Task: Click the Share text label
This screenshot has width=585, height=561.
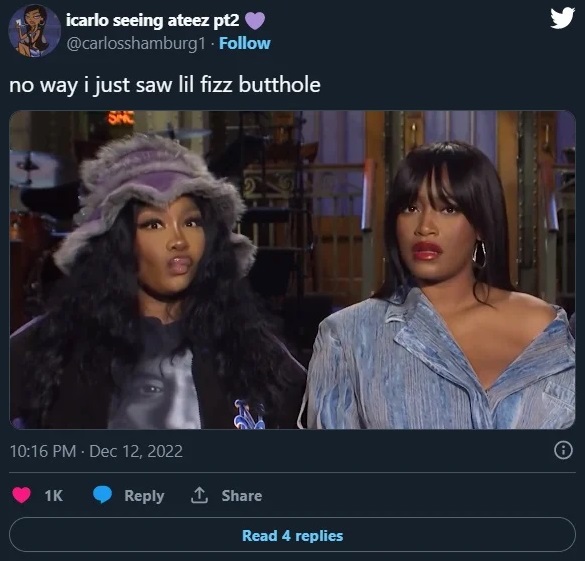Action: (x=242, y=496)
